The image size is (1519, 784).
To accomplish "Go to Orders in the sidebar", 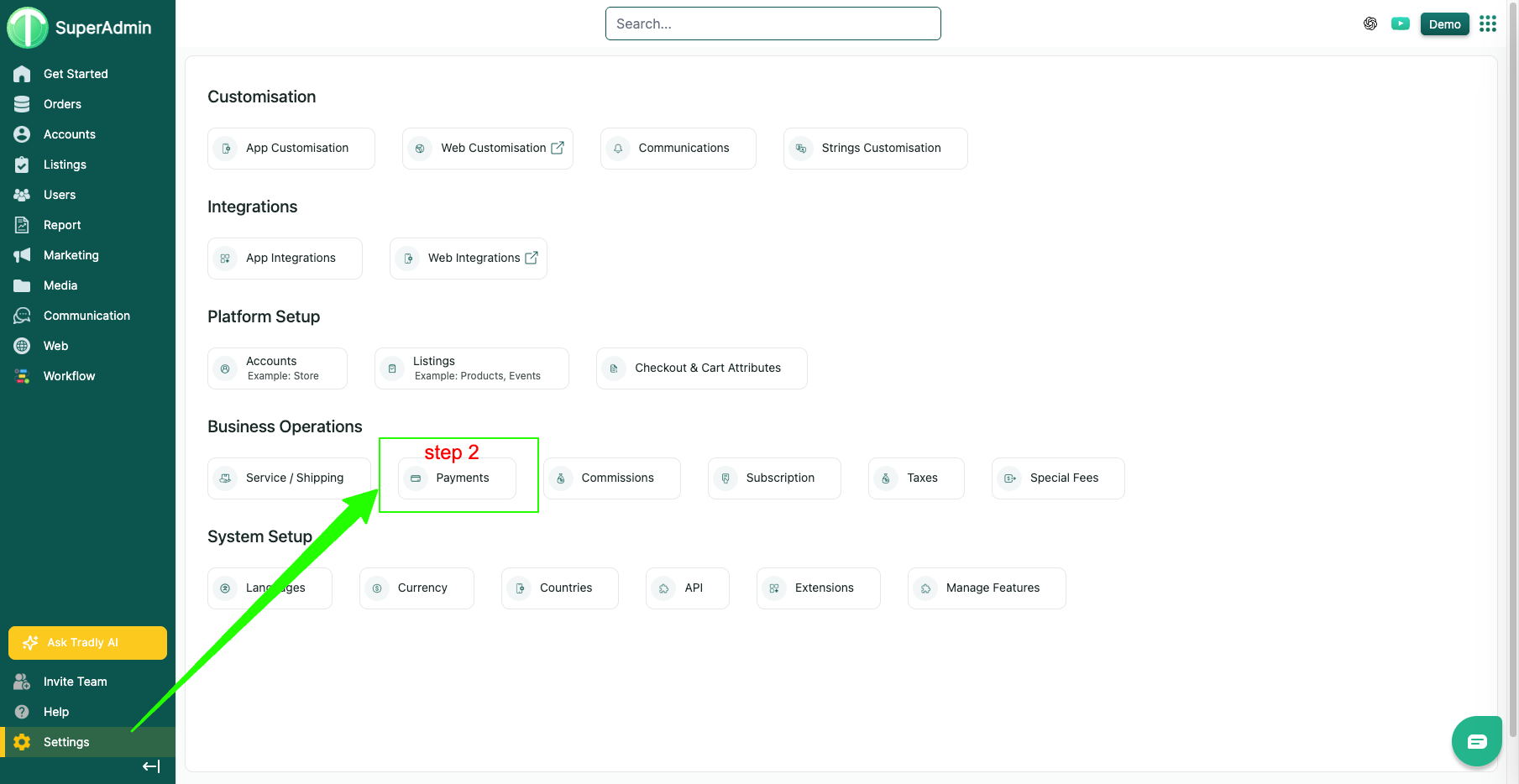I will coord(62,104).
